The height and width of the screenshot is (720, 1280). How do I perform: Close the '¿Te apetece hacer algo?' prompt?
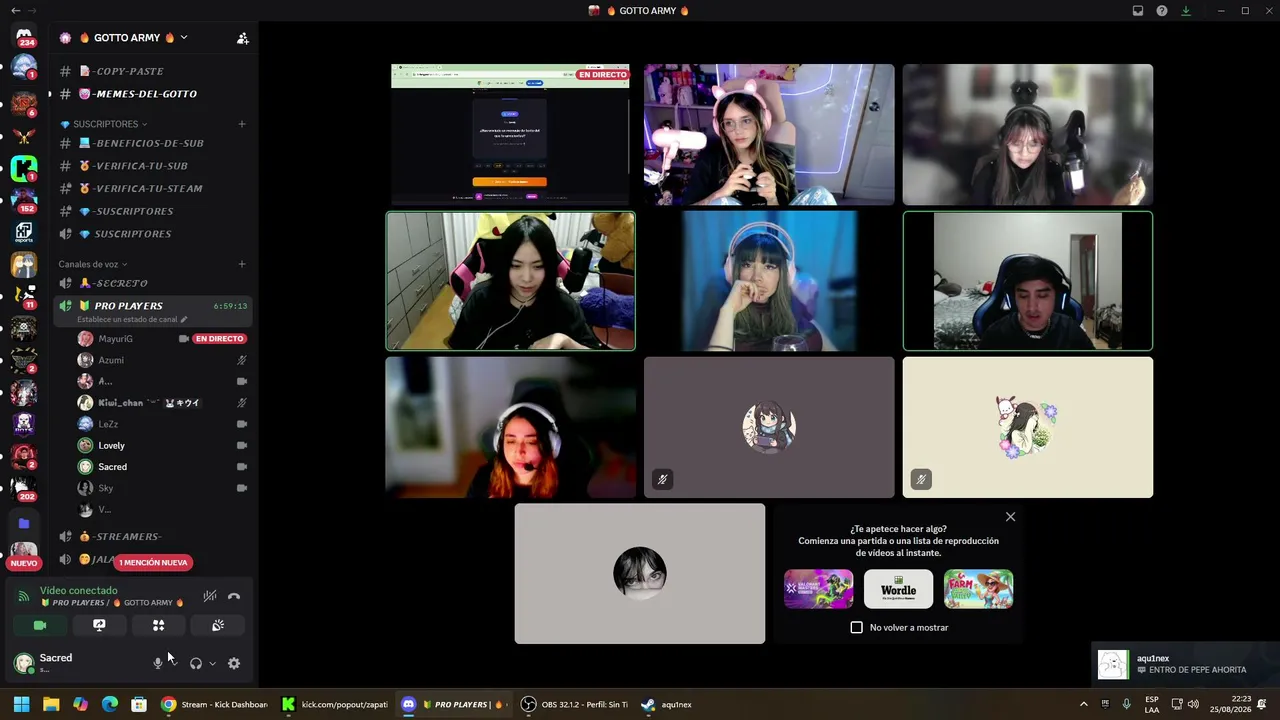(x=1010, y=517)
